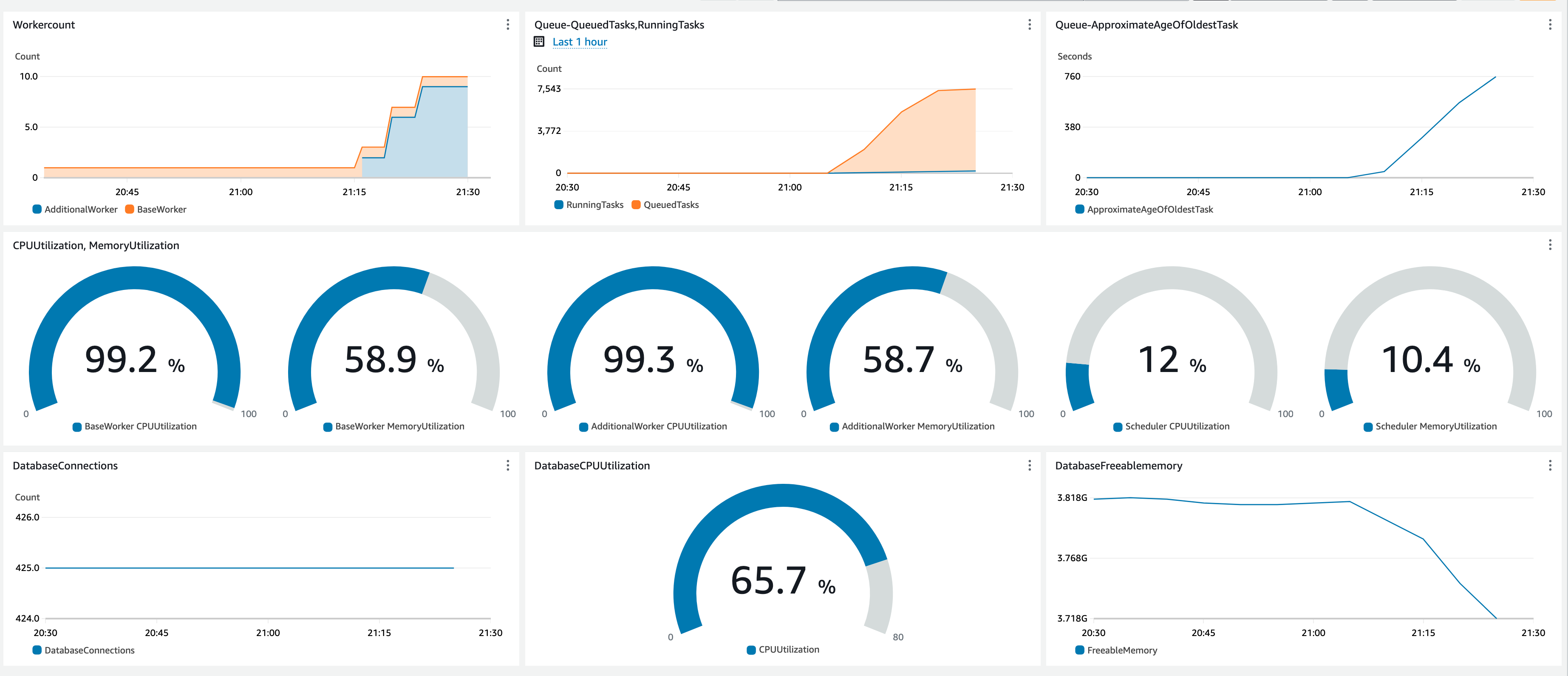Open the Queue-ApproximateAgeOfOldestTask widget kebab menu
This screenshot has height=676, width=1568.
tap(1550, 24)
